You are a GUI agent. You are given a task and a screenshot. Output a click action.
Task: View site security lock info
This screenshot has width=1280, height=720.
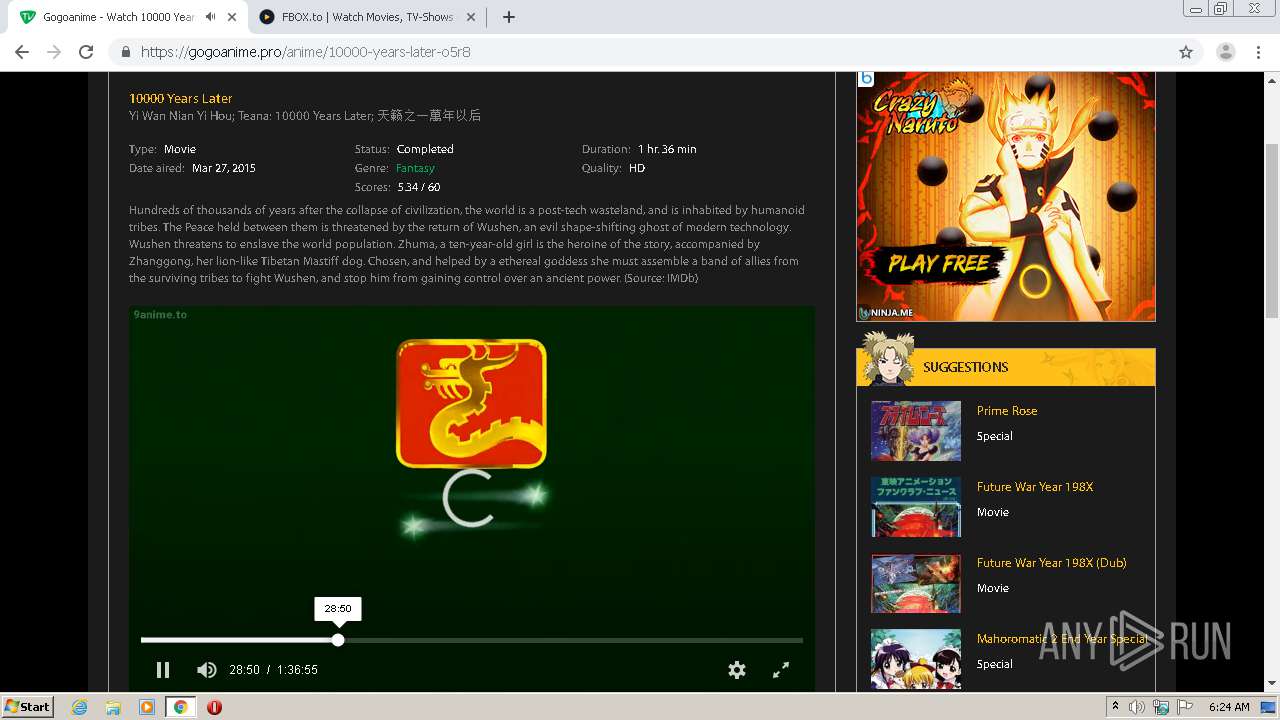tap(126, 52)
